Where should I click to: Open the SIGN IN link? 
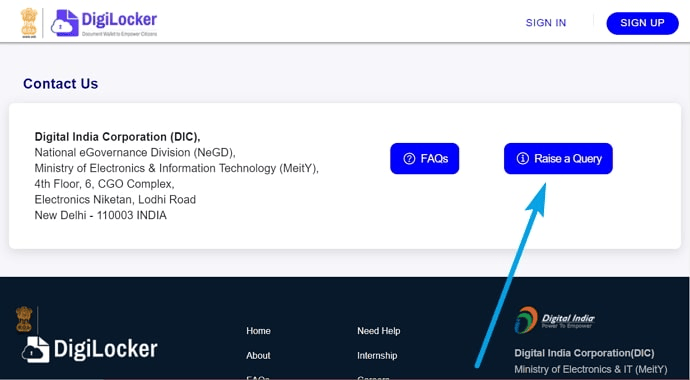pos(546,23)
